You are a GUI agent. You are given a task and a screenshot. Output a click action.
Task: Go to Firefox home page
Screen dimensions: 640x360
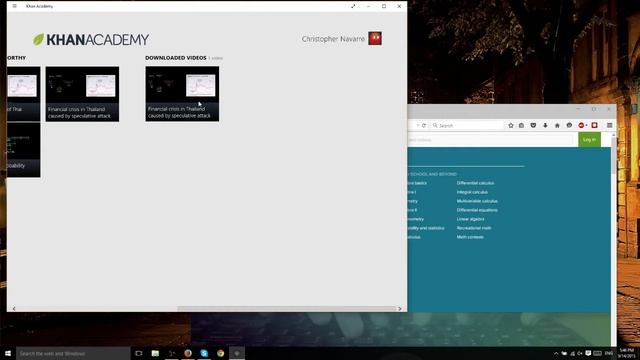(x=557, y=125)
